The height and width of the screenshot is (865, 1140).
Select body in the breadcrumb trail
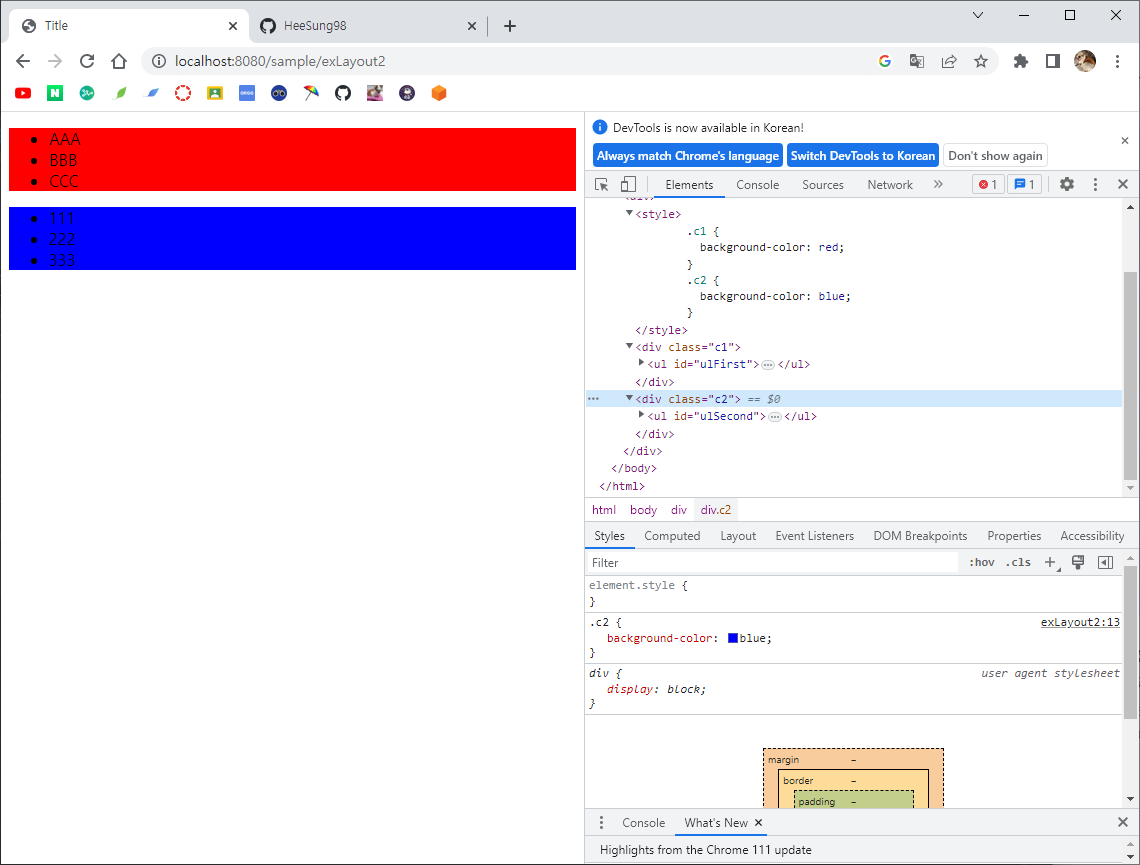coord(643,510)
